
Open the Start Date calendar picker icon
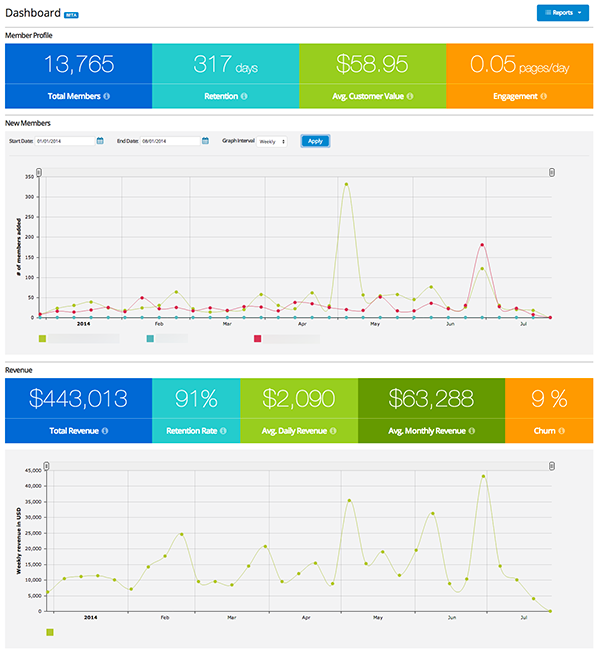click(100, 141)
